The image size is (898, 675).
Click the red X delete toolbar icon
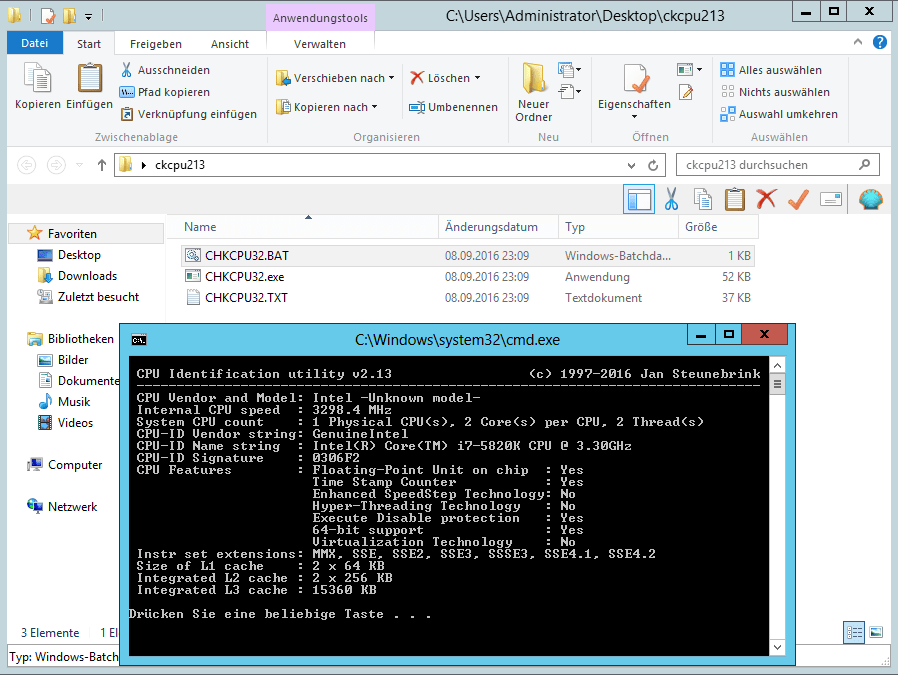click(766, 200)
